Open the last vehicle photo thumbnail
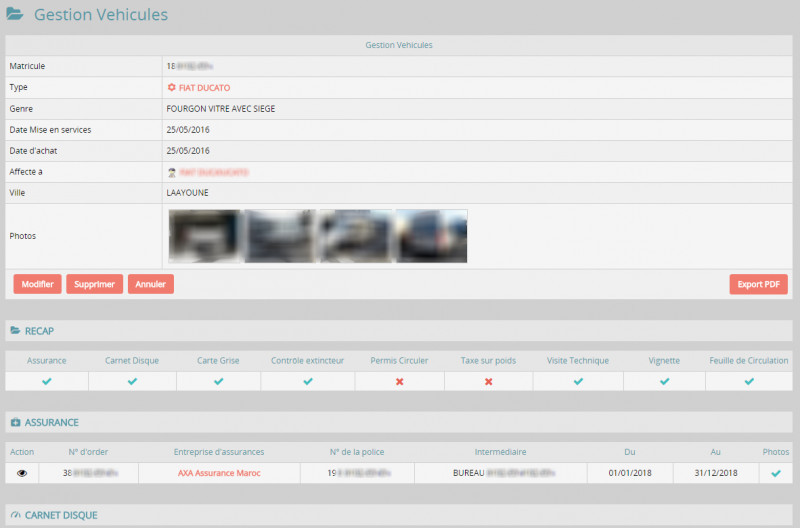Image resolution: width=800 pixels, height=528 pixels. pyautogui.click(x=431, y=236)
